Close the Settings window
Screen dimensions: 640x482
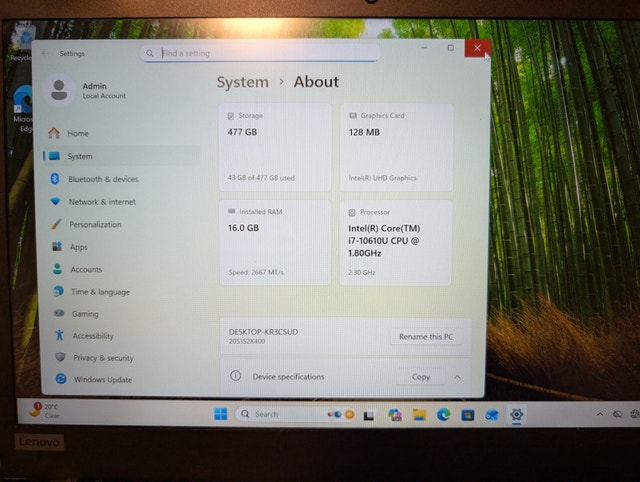point(477,48)
